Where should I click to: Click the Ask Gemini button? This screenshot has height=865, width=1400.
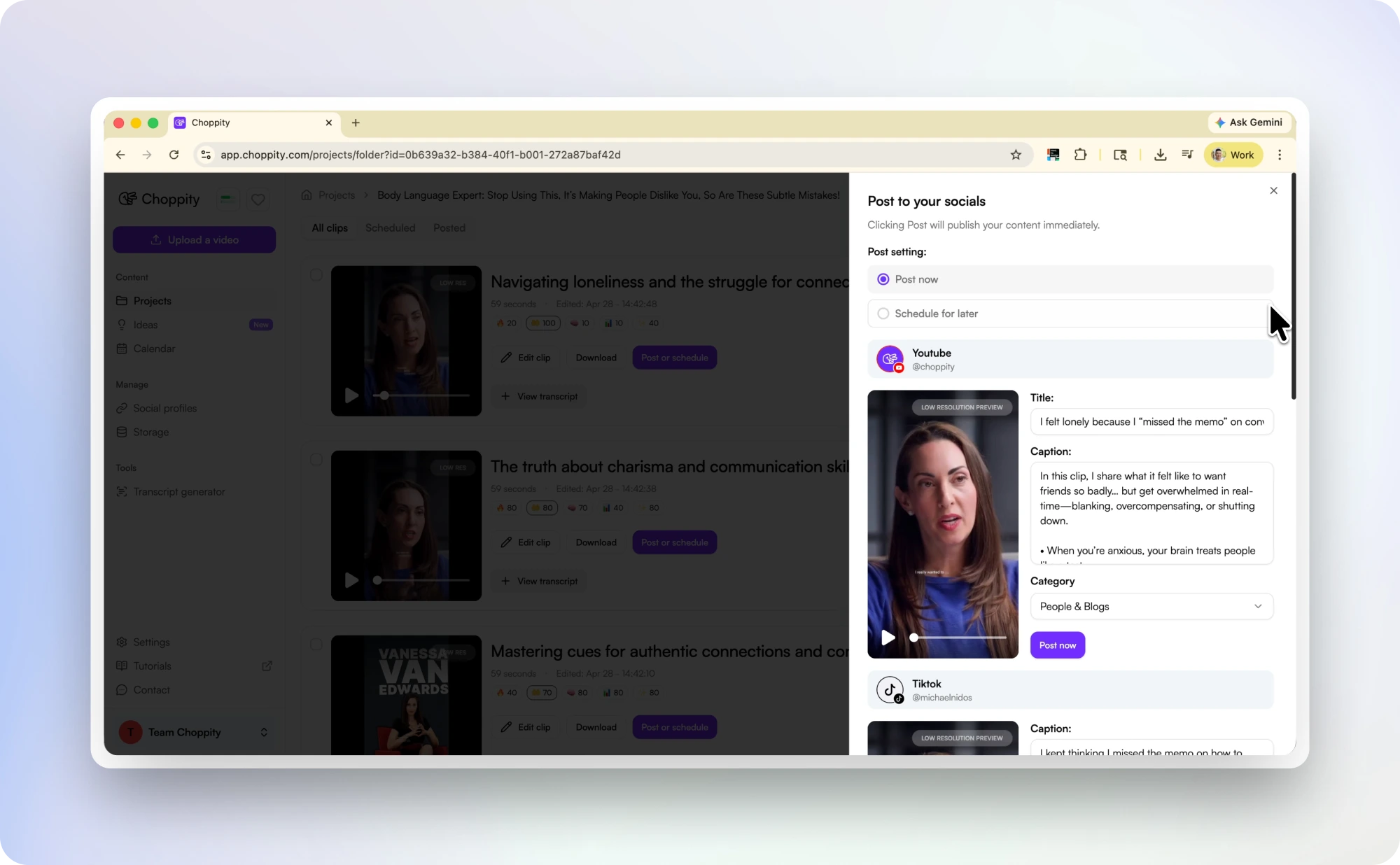pyautogui.click(x=1249, y=122)
